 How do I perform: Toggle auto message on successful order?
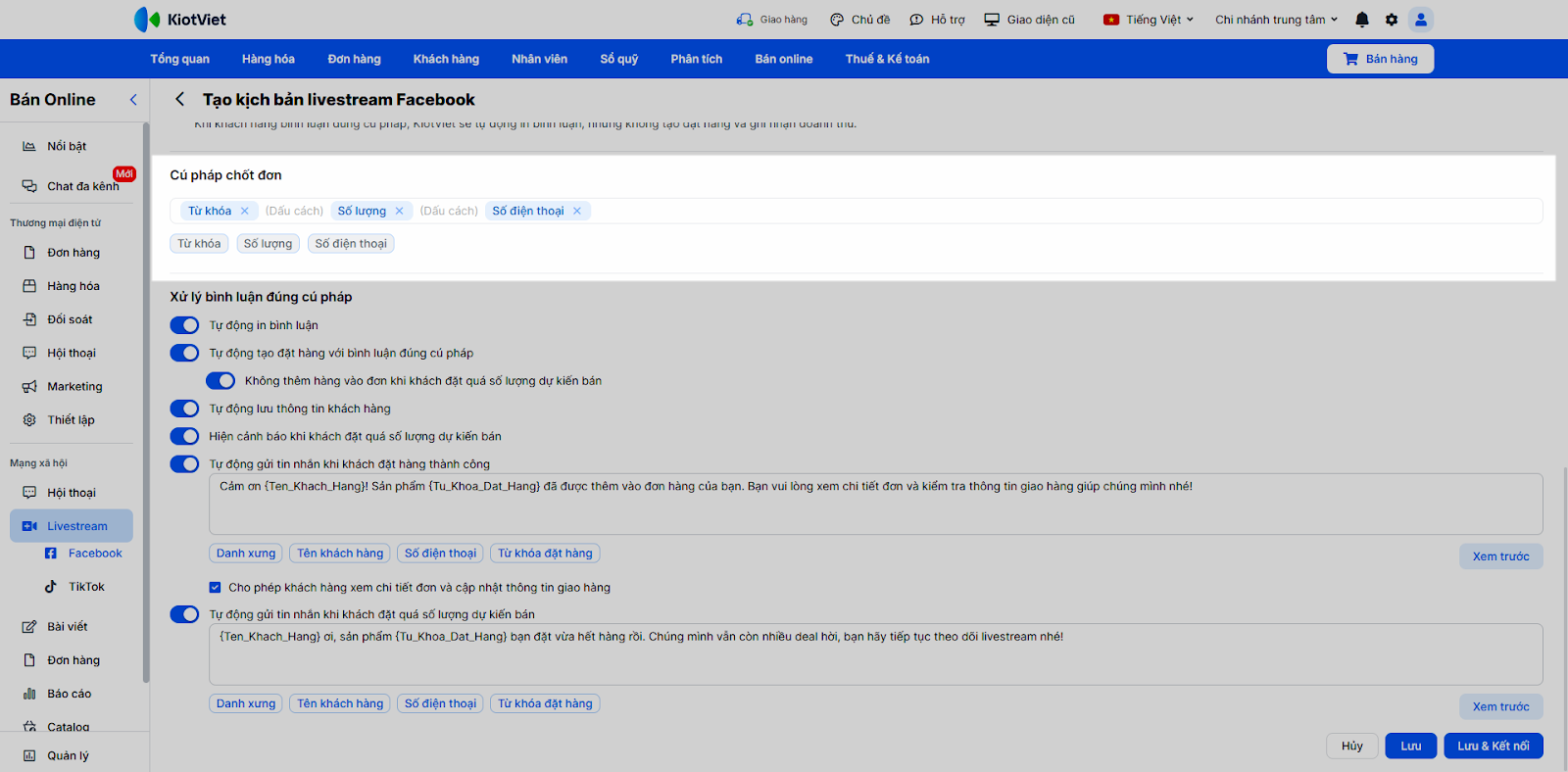pos(184,464)
